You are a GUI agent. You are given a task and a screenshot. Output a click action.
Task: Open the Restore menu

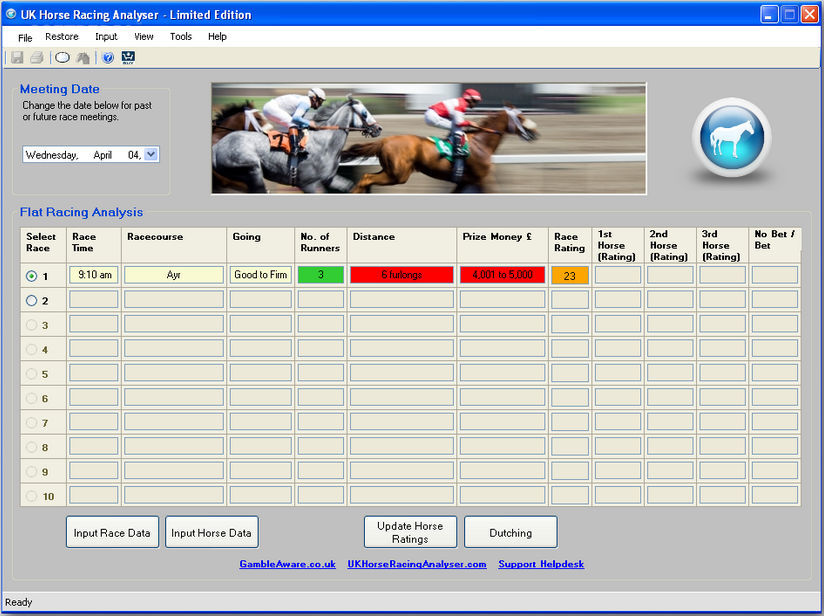click(x=61, y=36)
